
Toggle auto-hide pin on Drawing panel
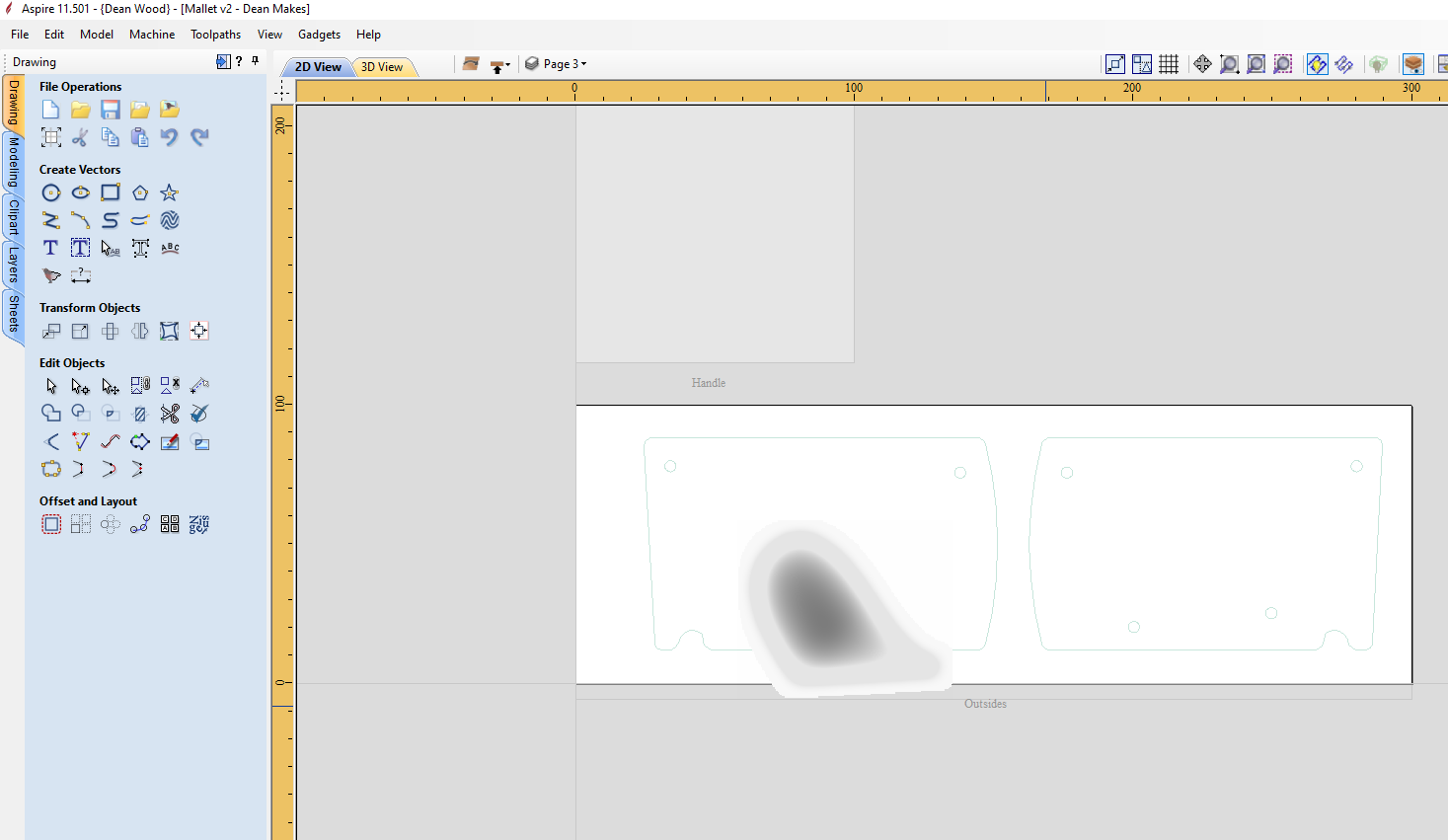(x=255, y=61)
